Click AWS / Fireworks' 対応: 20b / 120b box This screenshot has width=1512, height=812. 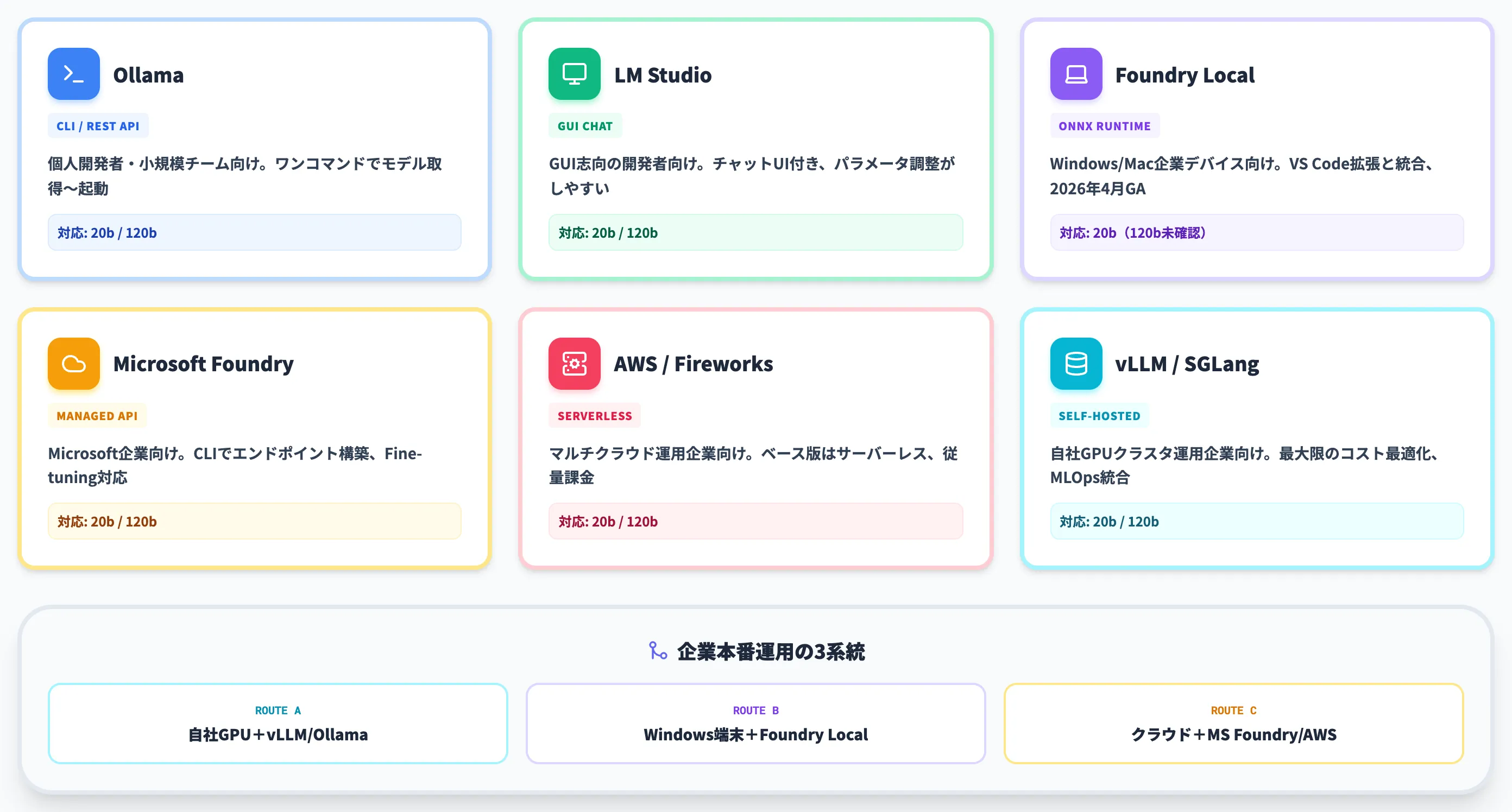point(755,521)
